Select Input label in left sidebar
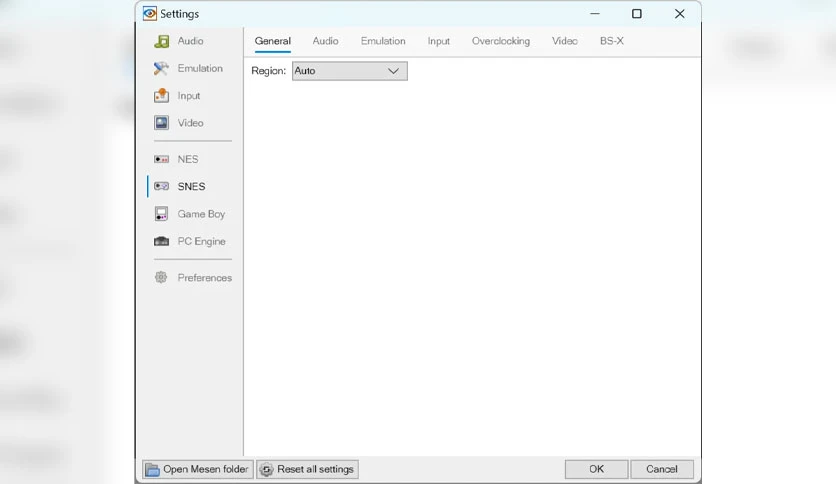 (189, 96)
